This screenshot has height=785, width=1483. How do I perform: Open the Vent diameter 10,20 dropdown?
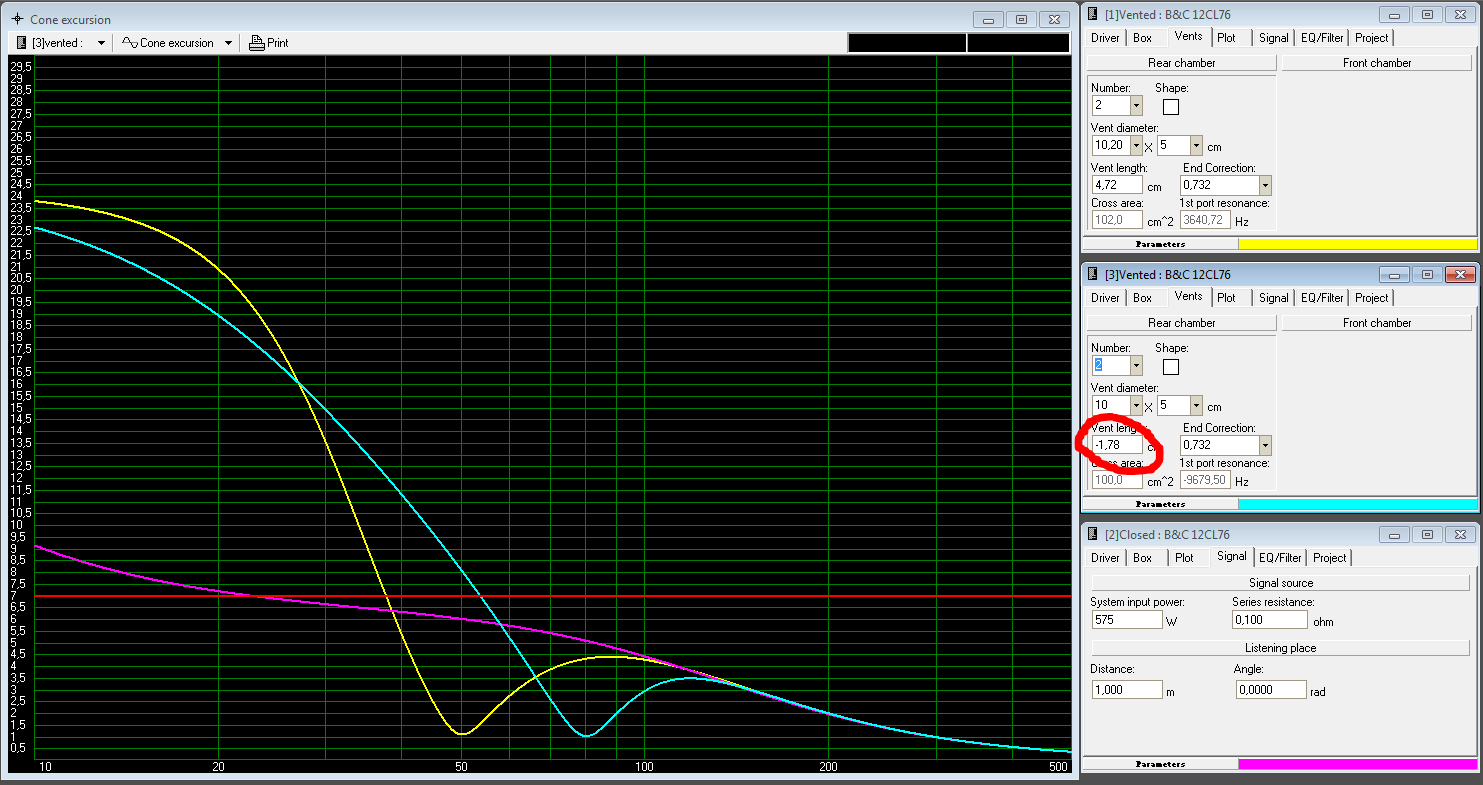click(1136, 146)
